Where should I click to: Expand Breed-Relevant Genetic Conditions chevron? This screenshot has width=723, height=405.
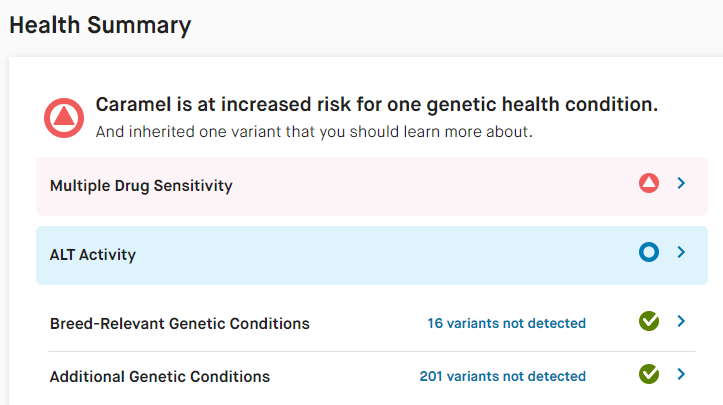tap(681, 322)
